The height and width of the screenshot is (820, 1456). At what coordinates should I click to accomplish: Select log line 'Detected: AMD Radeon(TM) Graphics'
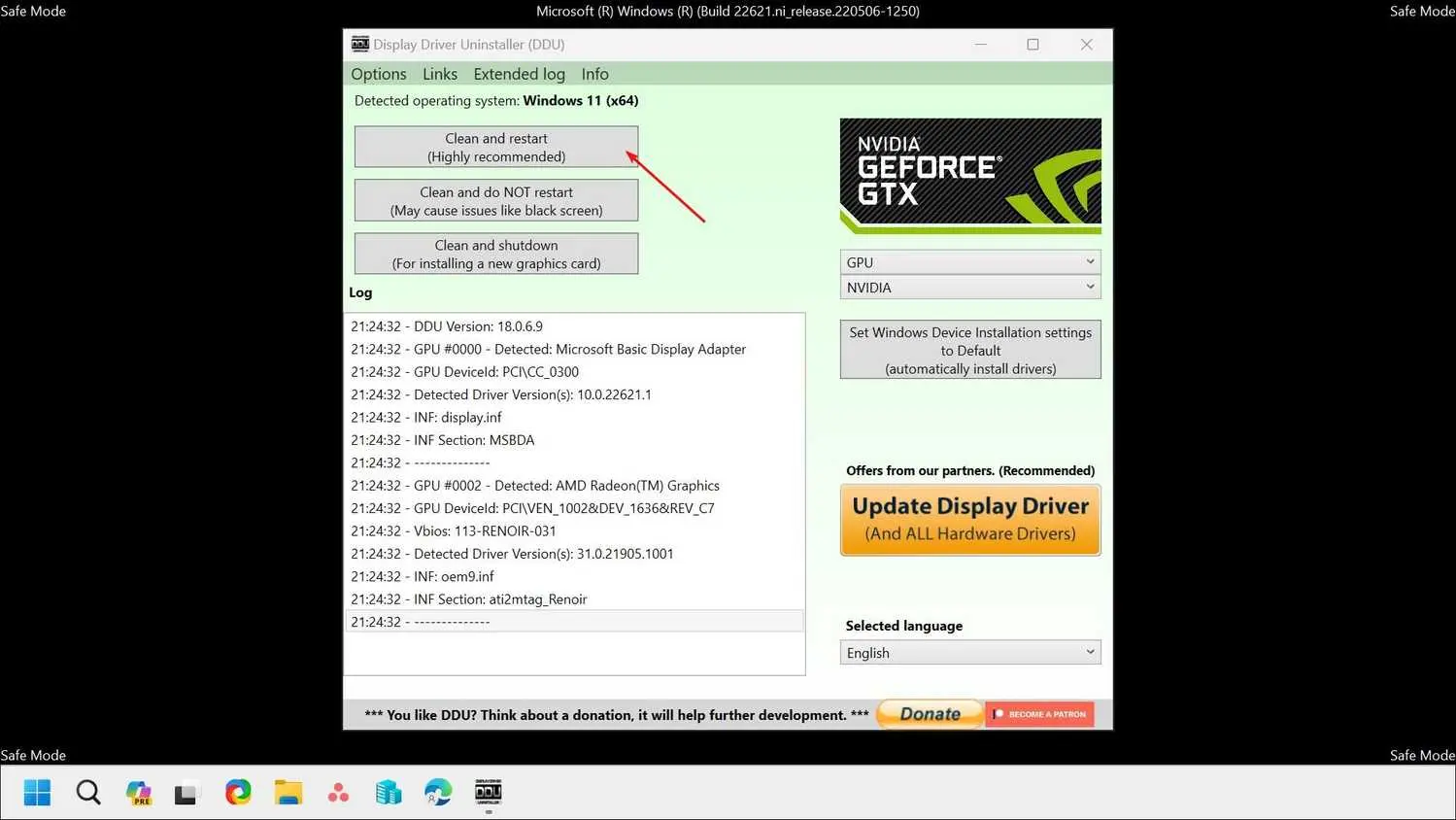(574, 486)
